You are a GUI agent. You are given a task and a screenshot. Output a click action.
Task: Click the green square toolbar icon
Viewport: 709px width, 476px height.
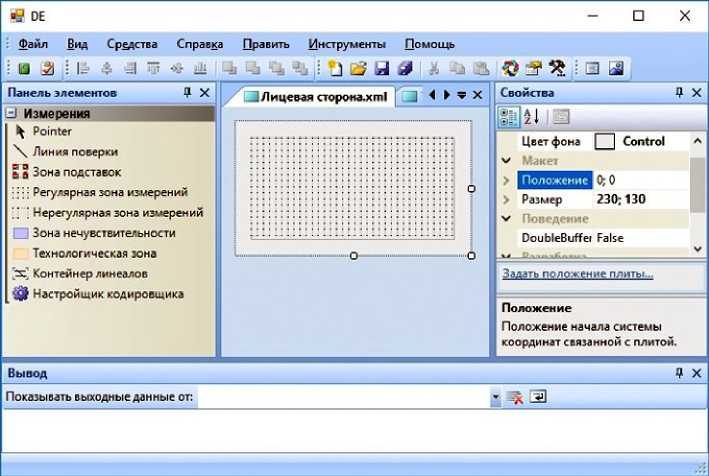tap(24, 68)
